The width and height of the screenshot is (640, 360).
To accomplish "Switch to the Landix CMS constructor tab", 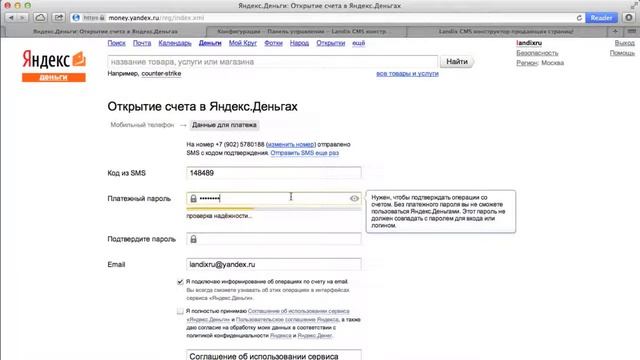I will click(506, 31).
